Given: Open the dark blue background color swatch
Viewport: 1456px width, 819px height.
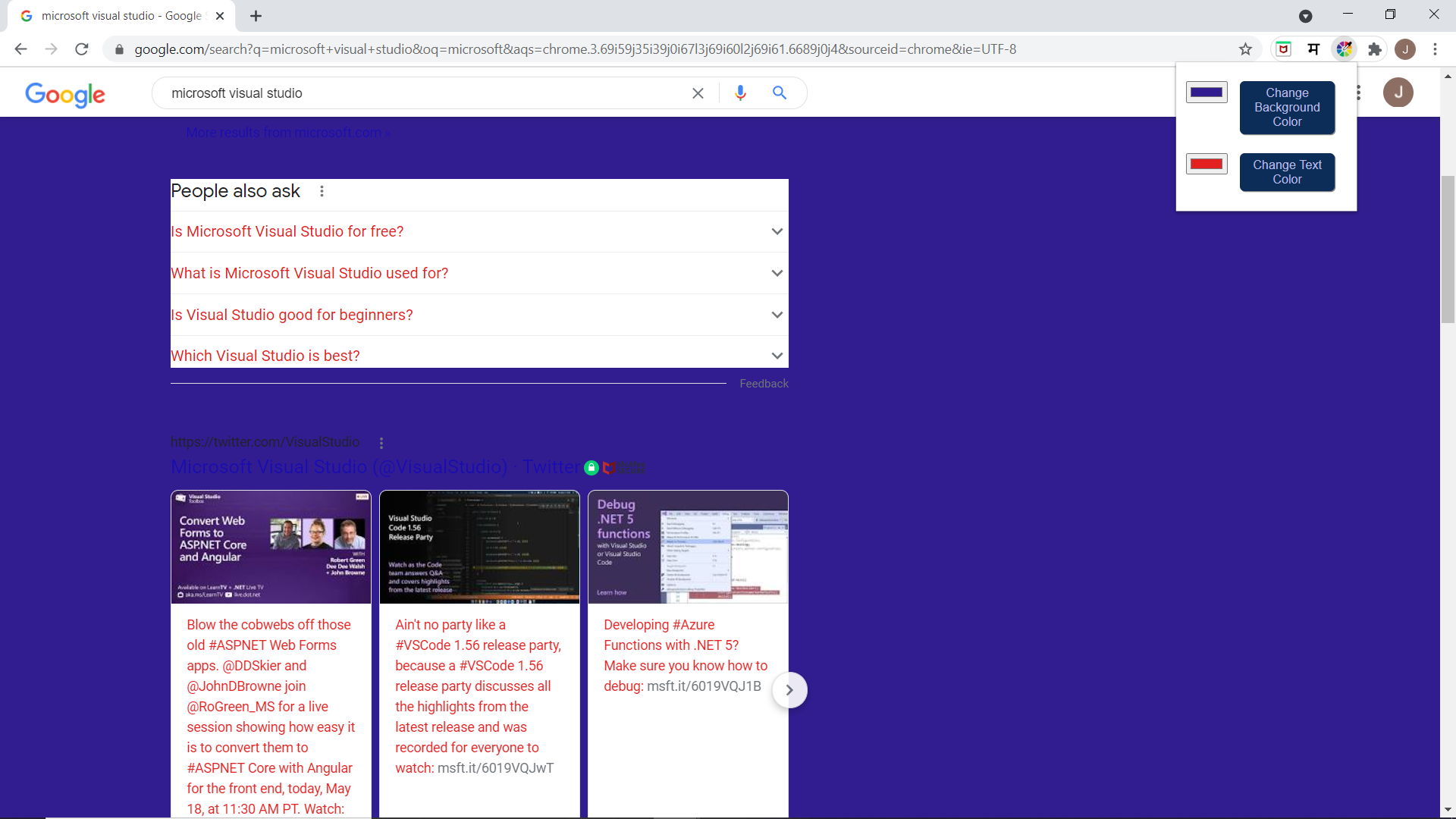Looking at the screenshot, I should tap(1207, 93).
